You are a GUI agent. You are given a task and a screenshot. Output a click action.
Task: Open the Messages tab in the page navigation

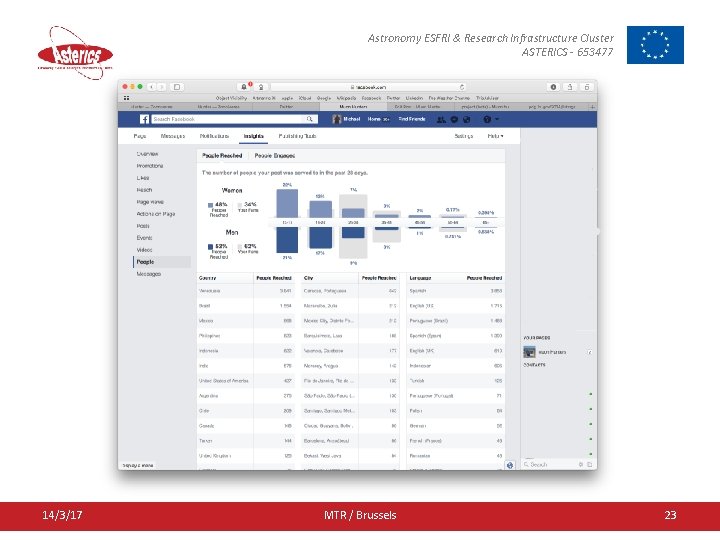173,136
